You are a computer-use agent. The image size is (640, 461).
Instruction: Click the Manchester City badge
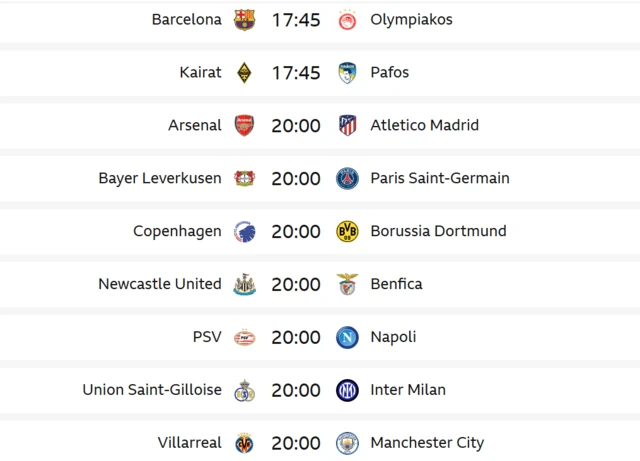tap(347, 443)
